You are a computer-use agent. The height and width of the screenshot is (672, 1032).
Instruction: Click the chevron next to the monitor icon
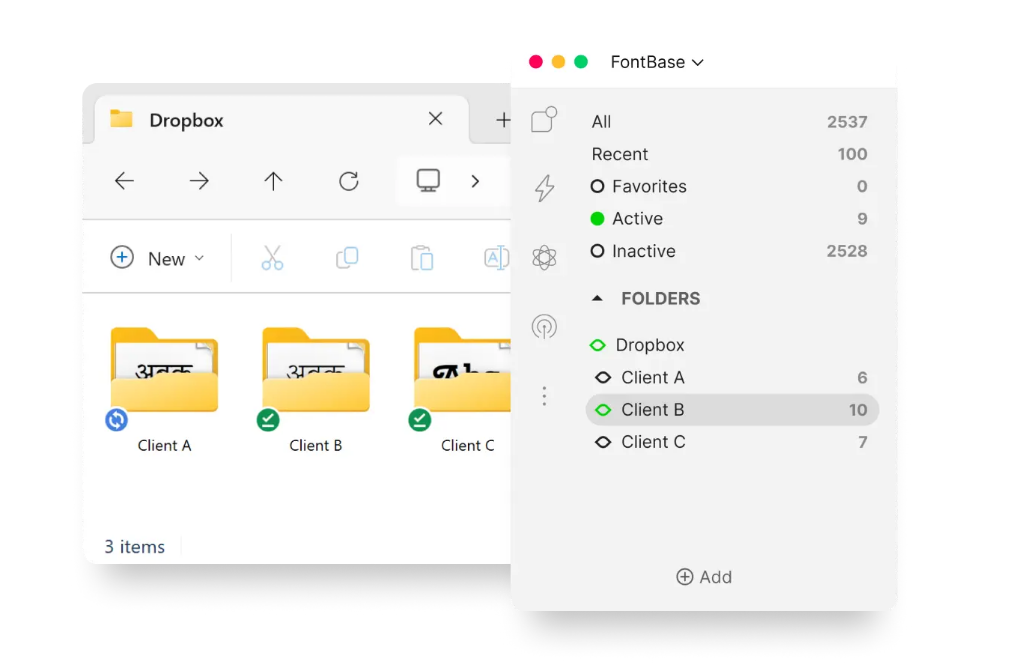coord(475,181)
